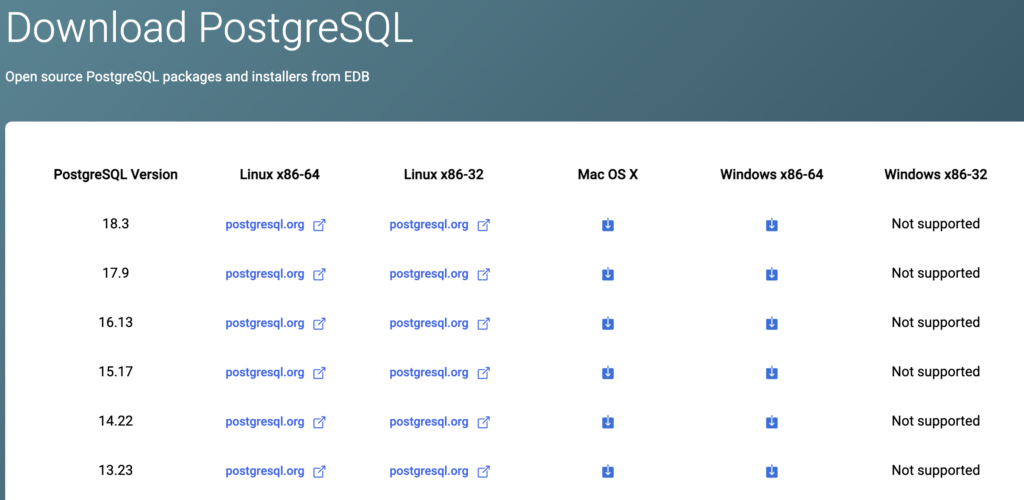Download PostgreSQL 17.9 for Mac OS X
Screen dimensions: 1024x500
607,274
